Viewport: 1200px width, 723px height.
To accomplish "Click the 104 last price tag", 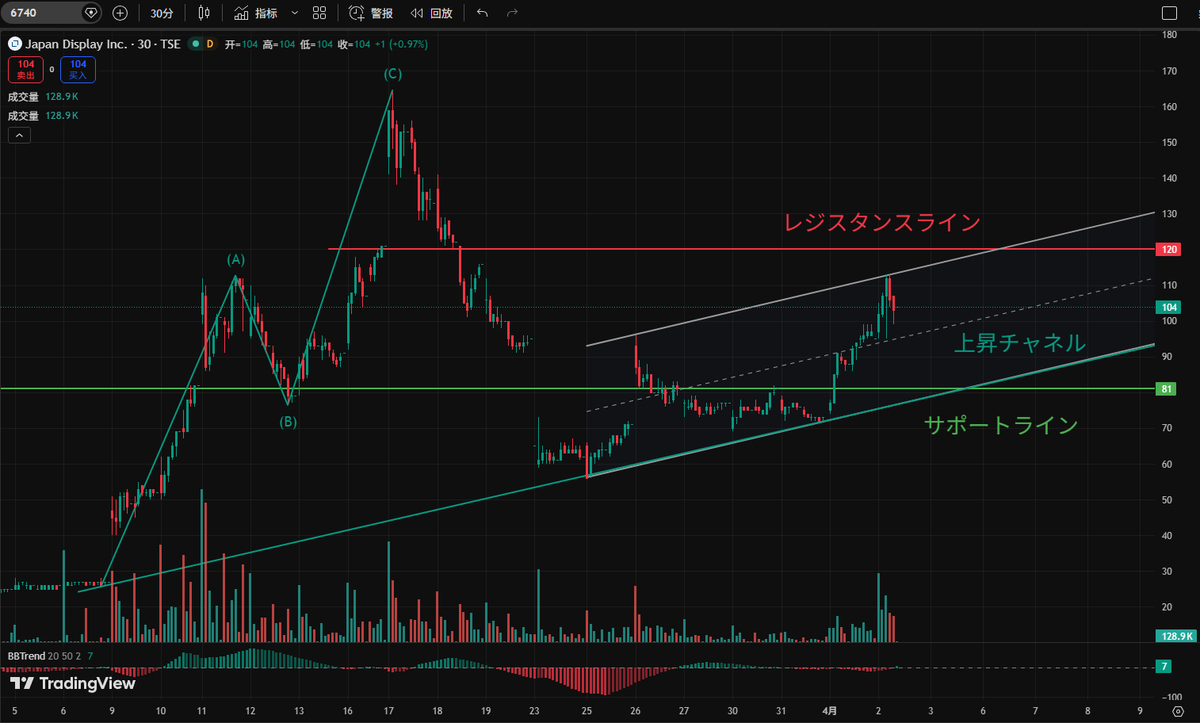I will pos(1170,307).
